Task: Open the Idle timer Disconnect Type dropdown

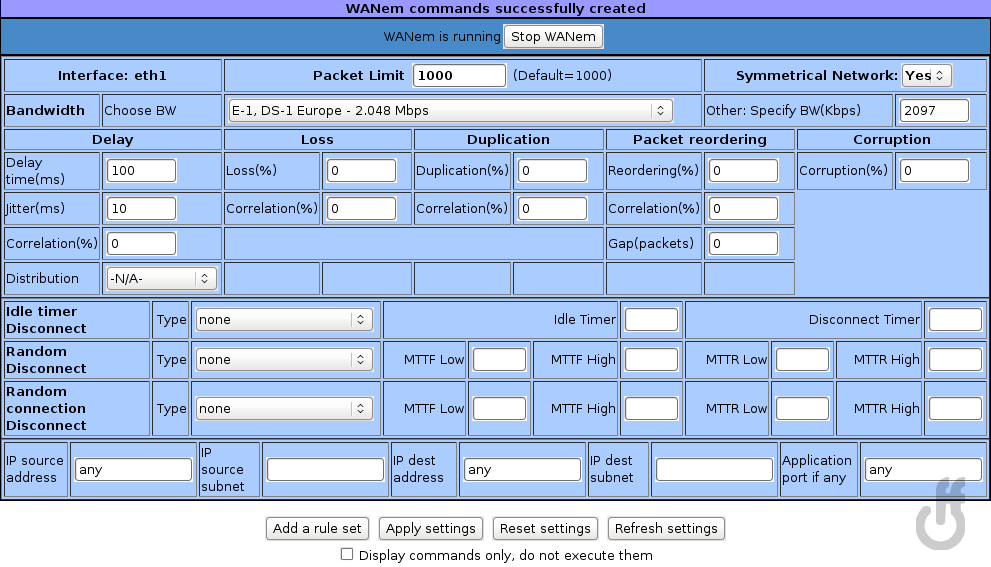Action: point(284,320)
